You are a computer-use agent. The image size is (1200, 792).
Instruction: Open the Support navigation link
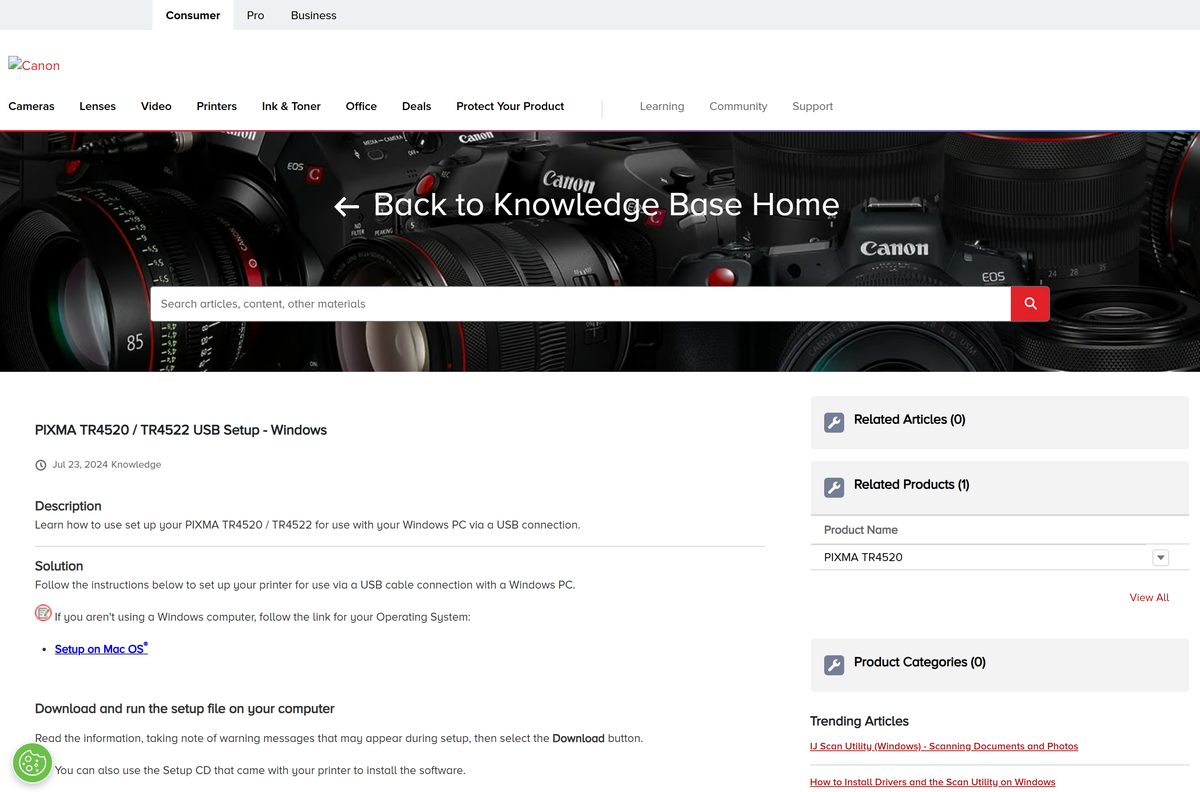tap(812, 106)
